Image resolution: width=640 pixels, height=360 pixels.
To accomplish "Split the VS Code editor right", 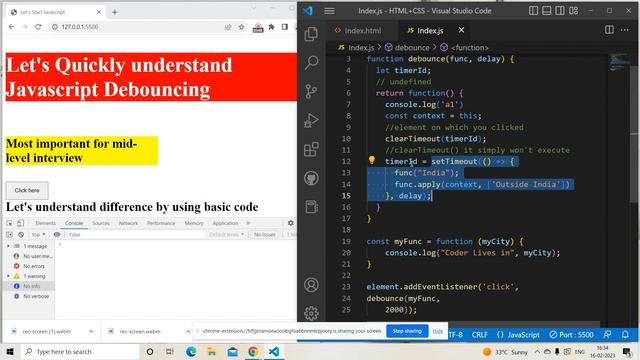I will [x=609, y=30].
